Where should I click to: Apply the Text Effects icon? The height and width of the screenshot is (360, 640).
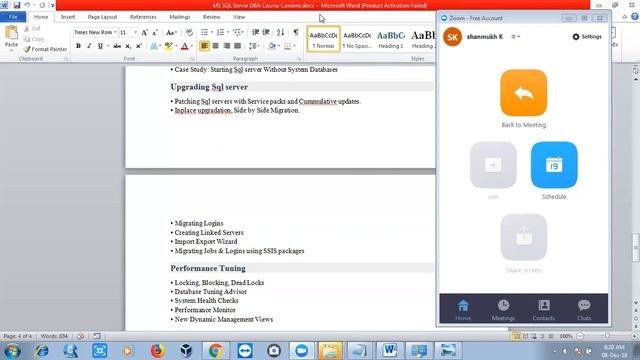[x=154, y=46]
